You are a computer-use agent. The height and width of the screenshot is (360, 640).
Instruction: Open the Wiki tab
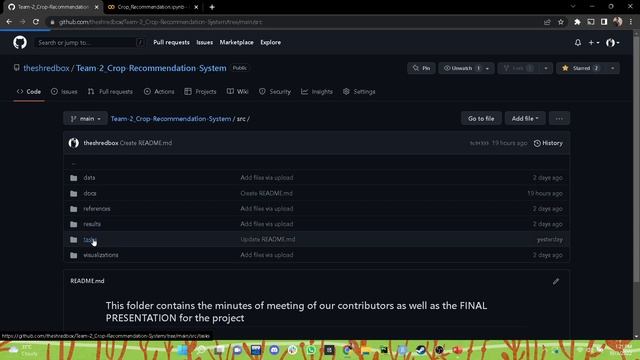click(x=238, y=91)
